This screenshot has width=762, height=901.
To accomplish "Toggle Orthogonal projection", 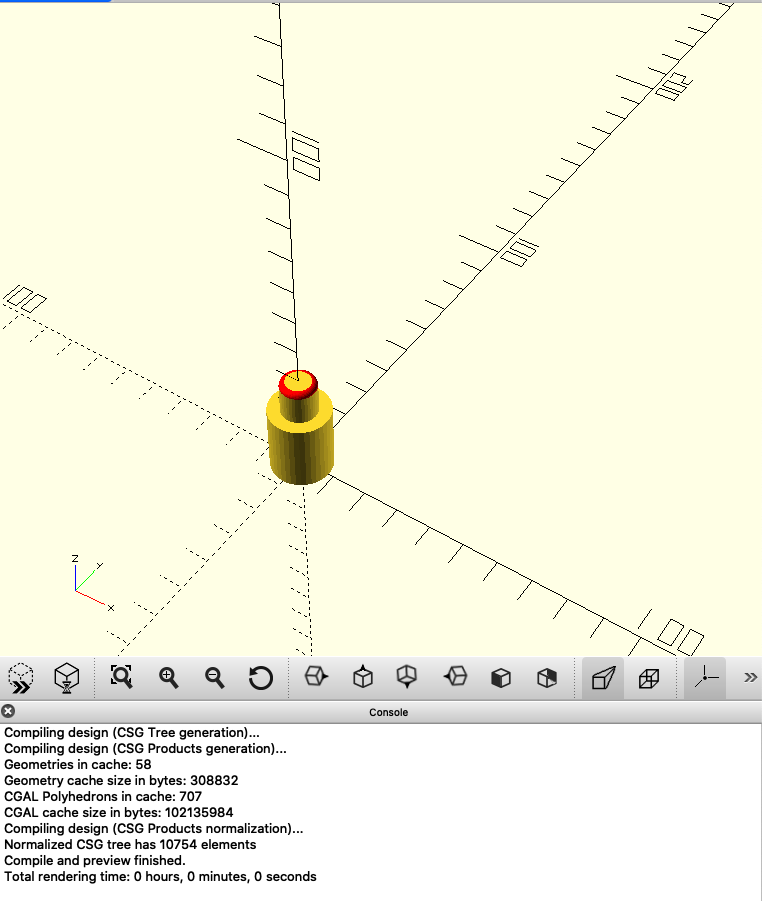I will (x=649, y=679).
